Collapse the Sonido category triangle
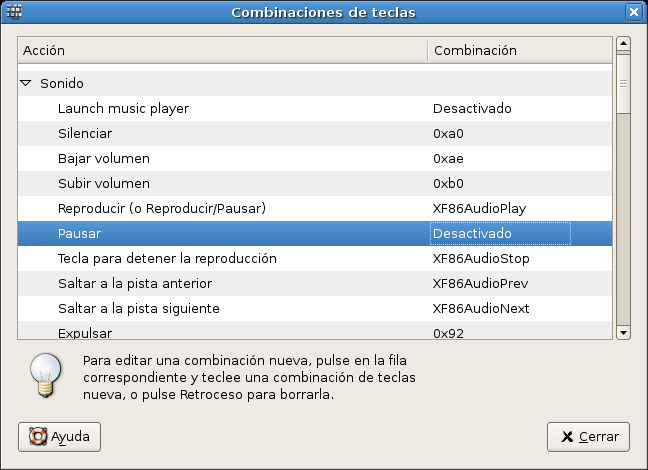This screenshot has height=470, width=648. [26, 84]
